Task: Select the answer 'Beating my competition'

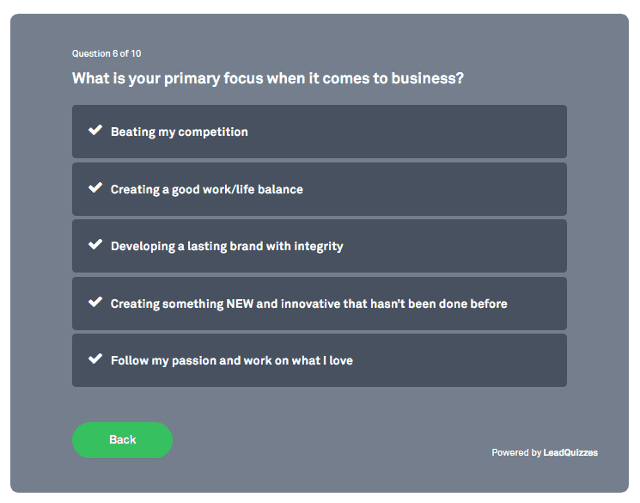Action: pyautogui.click(x=179, y=132)
